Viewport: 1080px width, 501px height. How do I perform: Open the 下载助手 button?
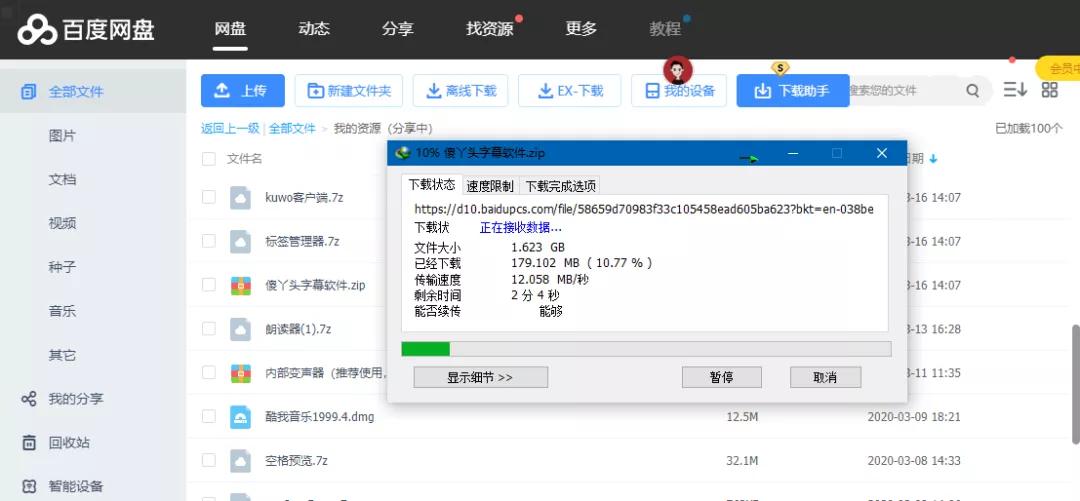[793, 90]
